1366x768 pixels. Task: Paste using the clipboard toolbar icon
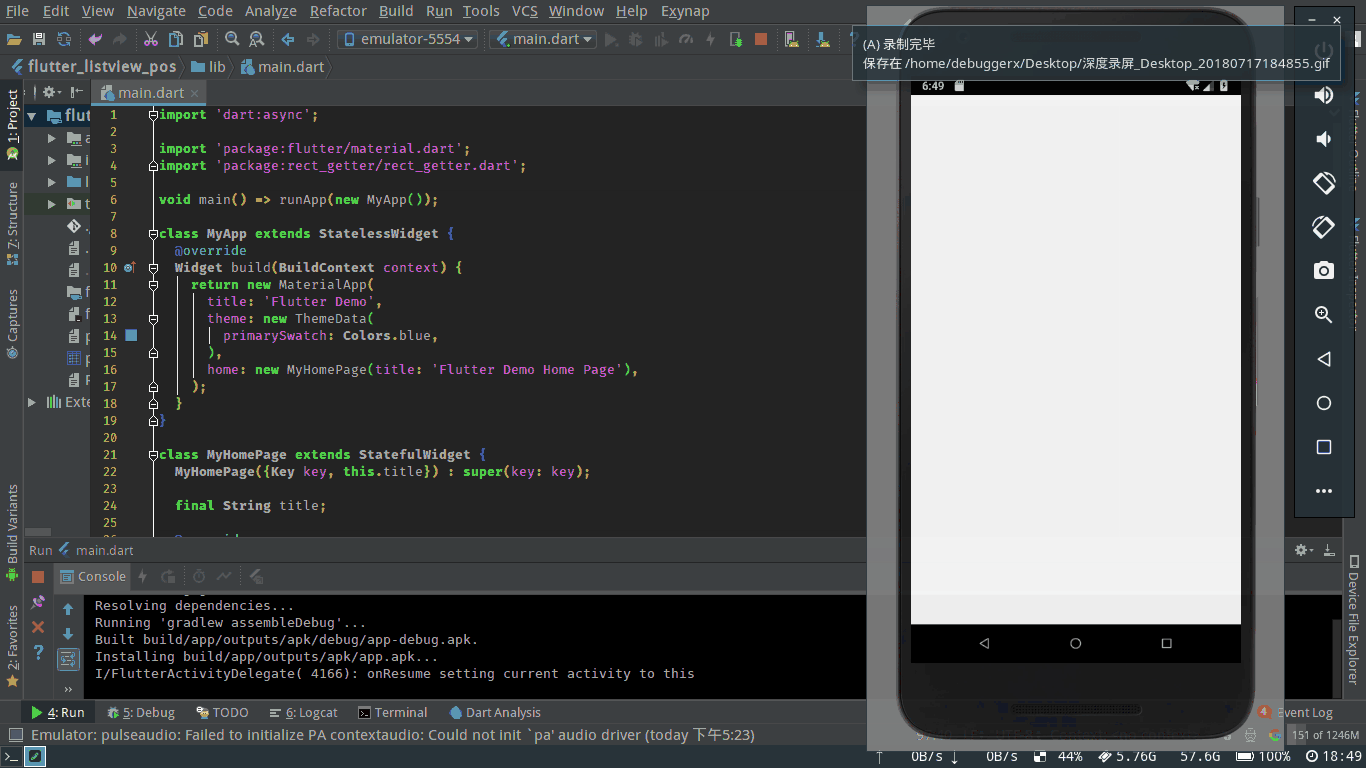click(201, 39)
